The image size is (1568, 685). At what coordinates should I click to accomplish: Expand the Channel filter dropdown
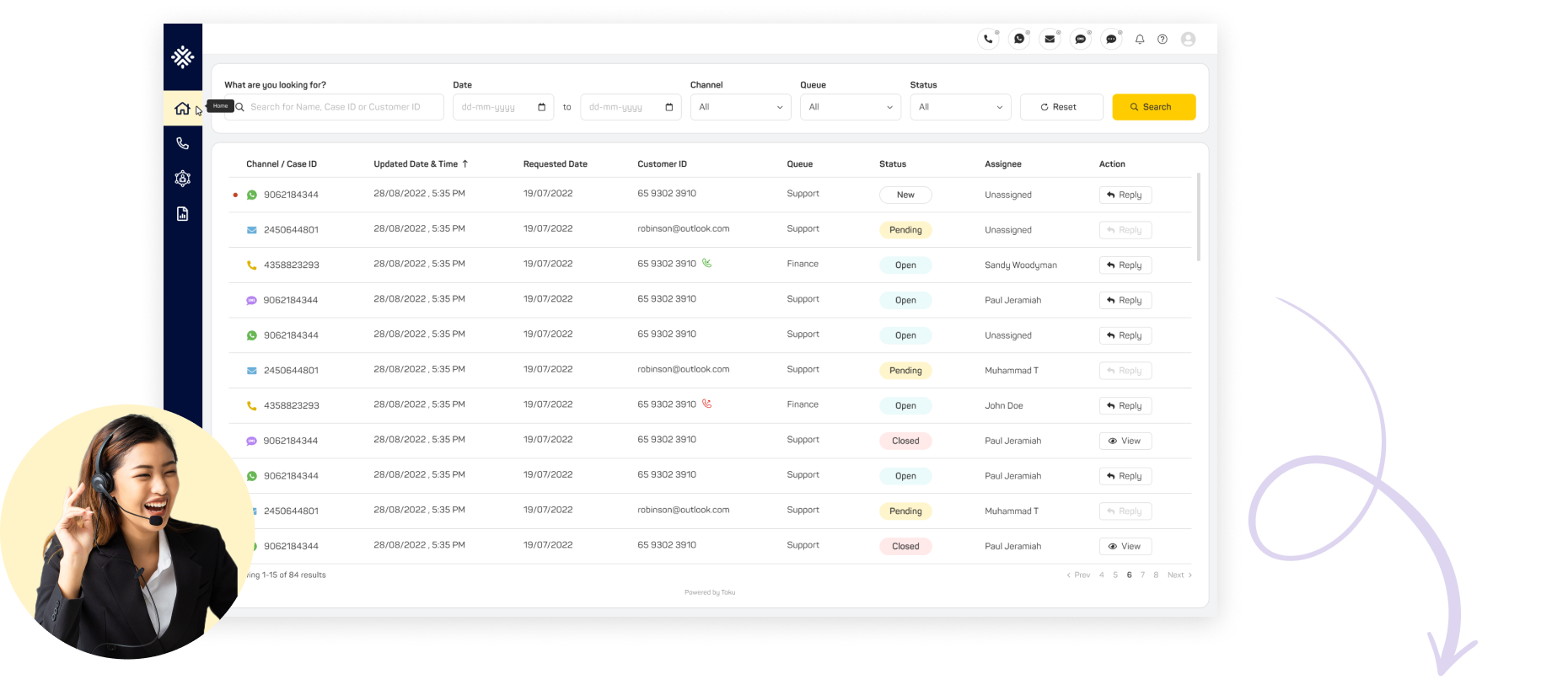tap(741, 107)
